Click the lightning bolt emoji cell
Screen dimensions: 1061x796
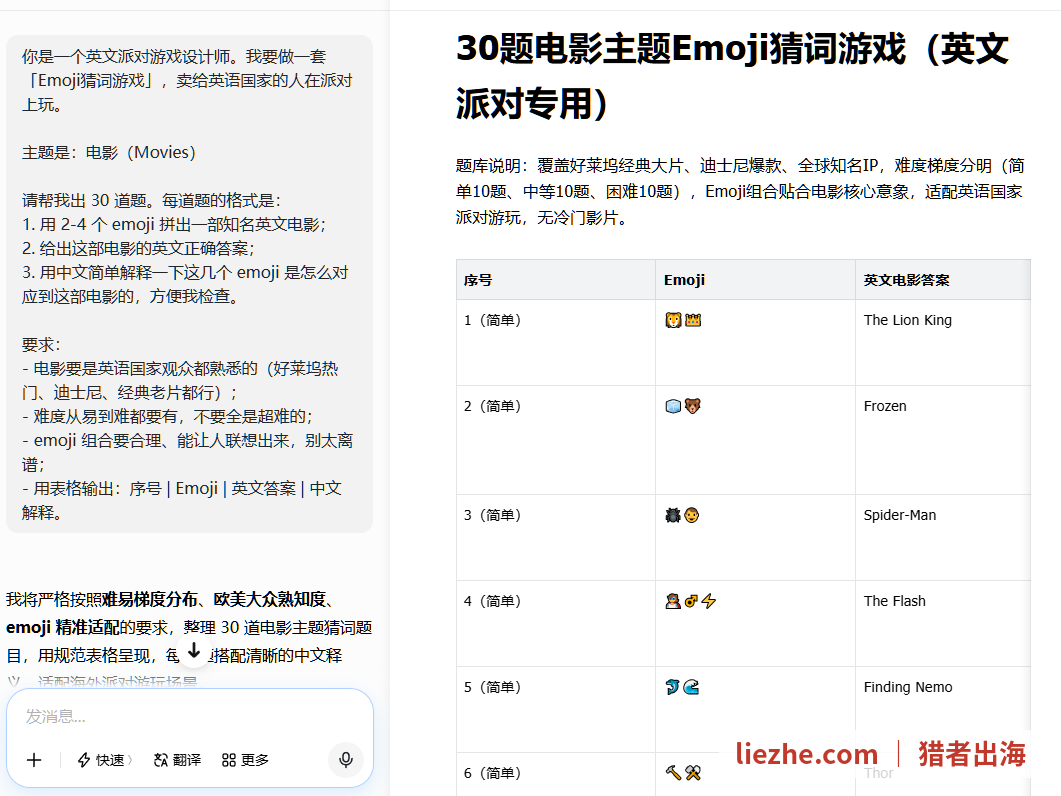coord(755,623)
